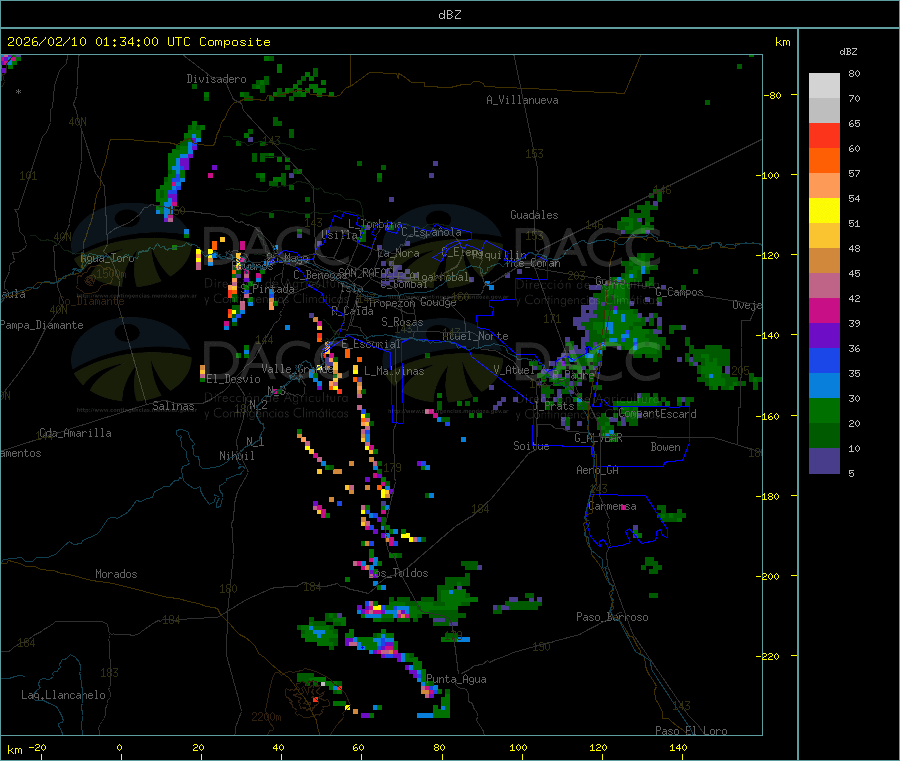Click the S_Rosas map label
Screen dimensions: 900x761
[402, 322]
